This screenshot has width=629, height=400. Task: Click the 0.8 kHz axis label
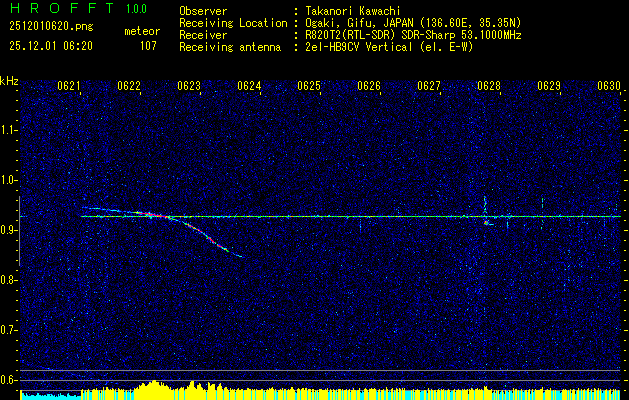pos(9,280)
